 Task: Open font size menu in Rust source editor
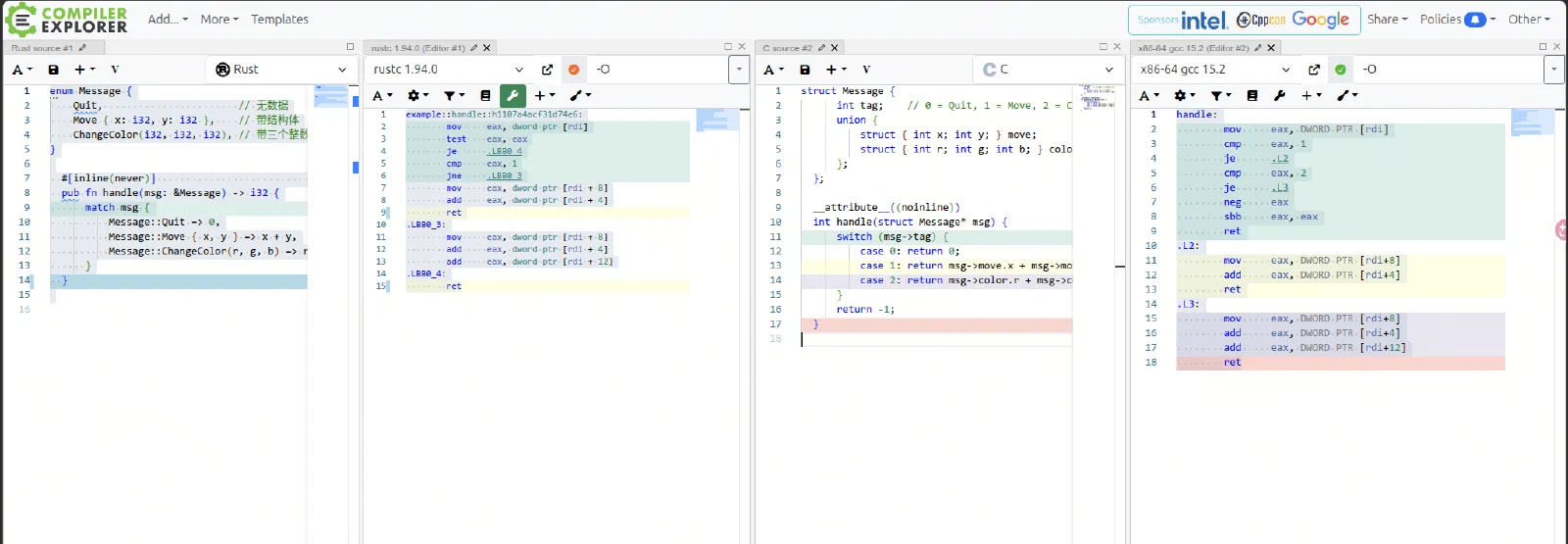(x=22, y=70)
